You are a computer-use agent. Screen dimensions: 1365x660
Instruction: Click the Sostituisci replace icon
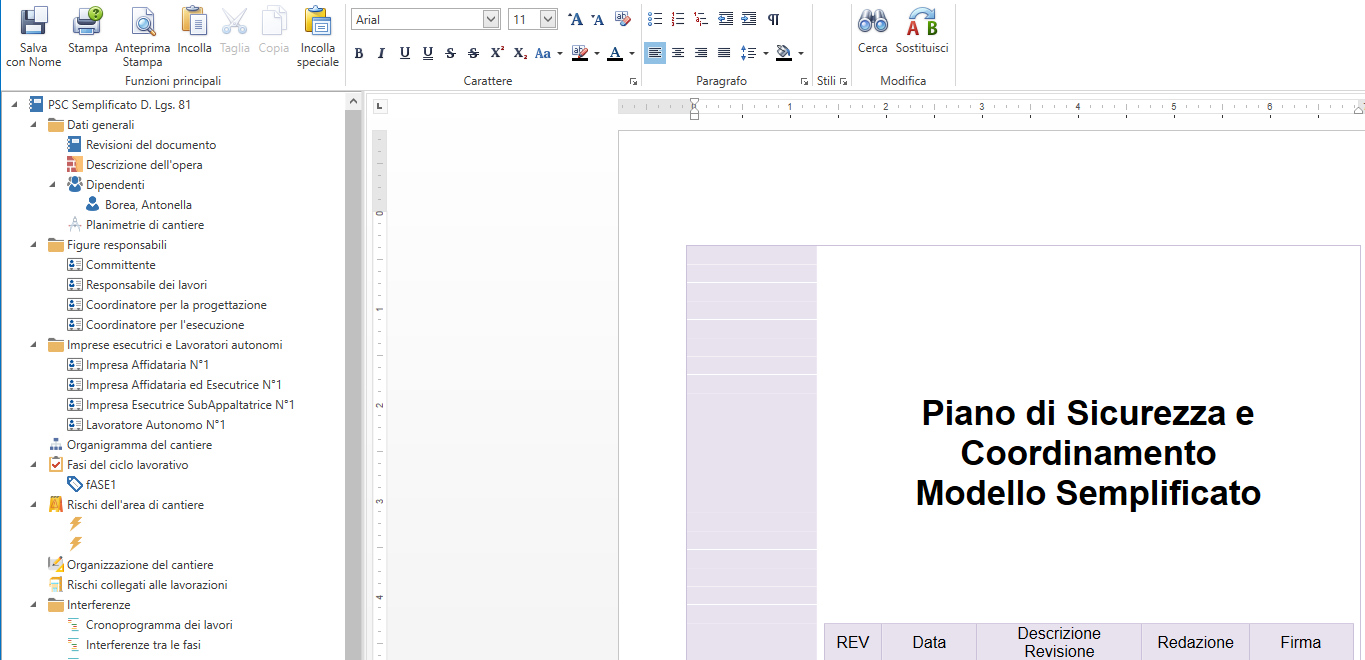[x=922, y=21]
